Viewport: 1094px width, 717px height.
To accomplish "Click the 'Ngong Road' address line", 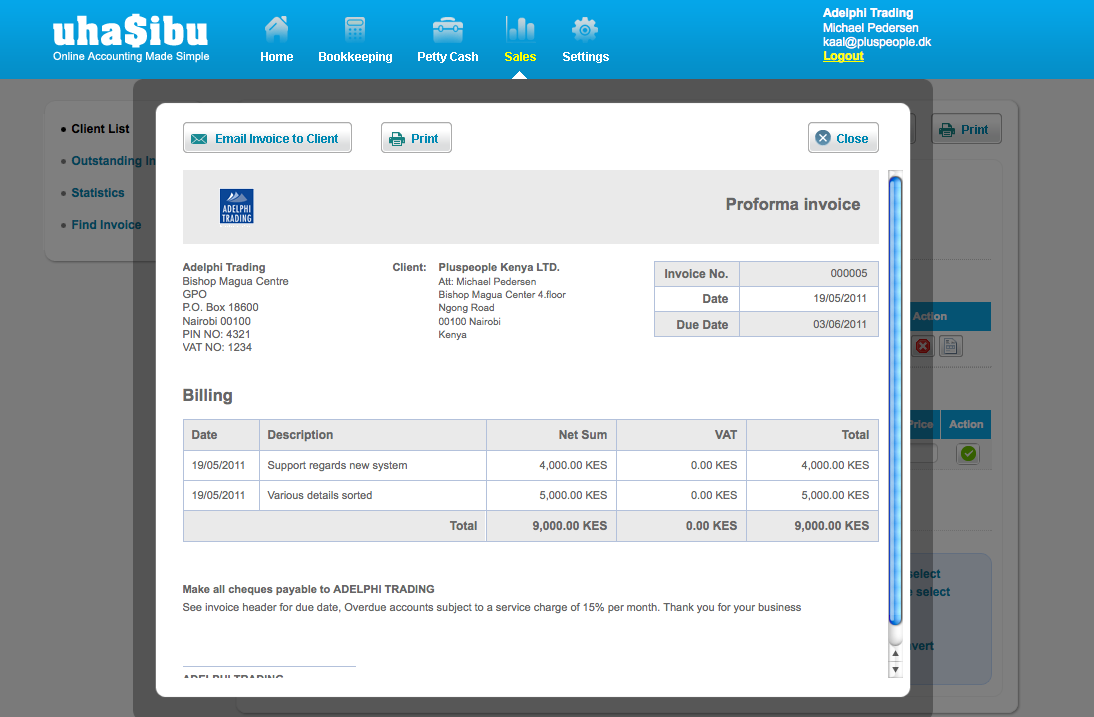I will point(466,308).
